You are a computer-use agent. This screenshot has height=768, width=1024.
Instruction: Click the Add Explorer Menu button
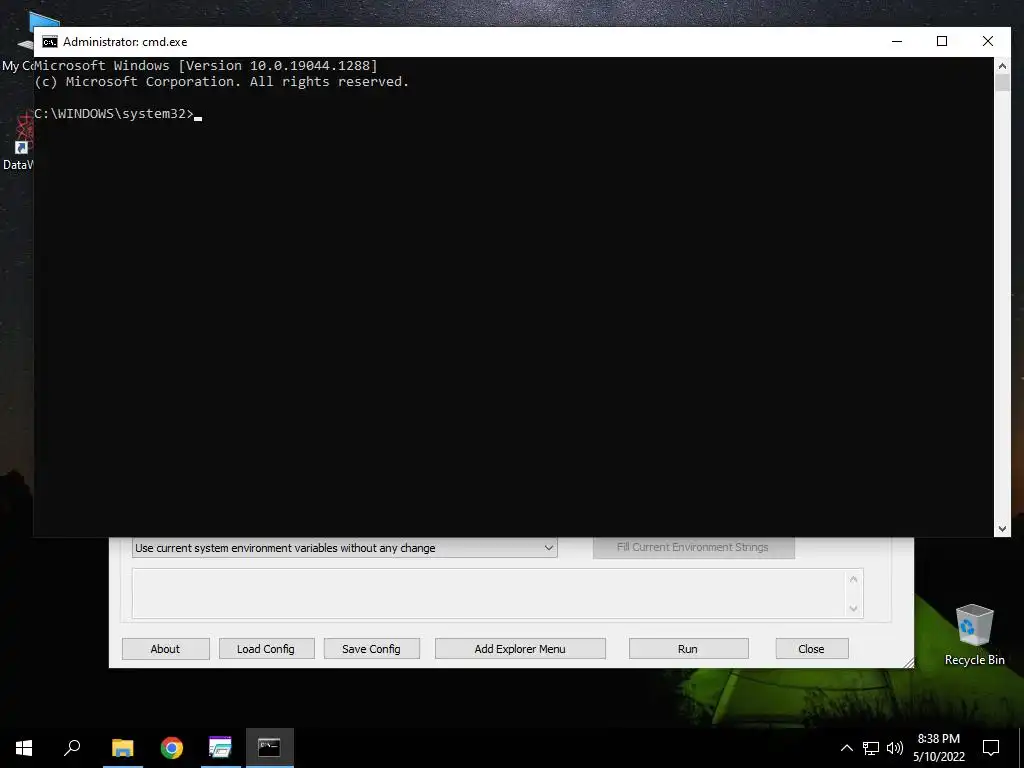pos(520,649)
